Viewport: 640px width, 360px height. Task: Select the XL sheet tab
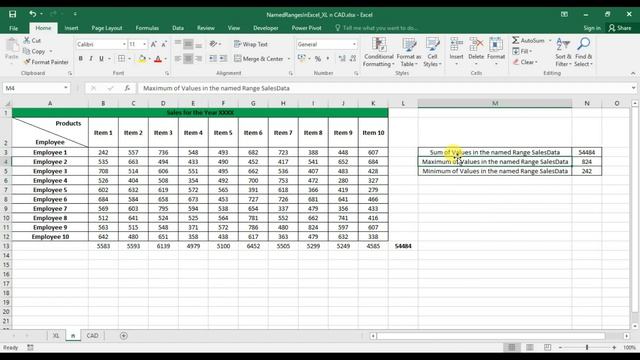pyautogui.click(x=56, y=336)
